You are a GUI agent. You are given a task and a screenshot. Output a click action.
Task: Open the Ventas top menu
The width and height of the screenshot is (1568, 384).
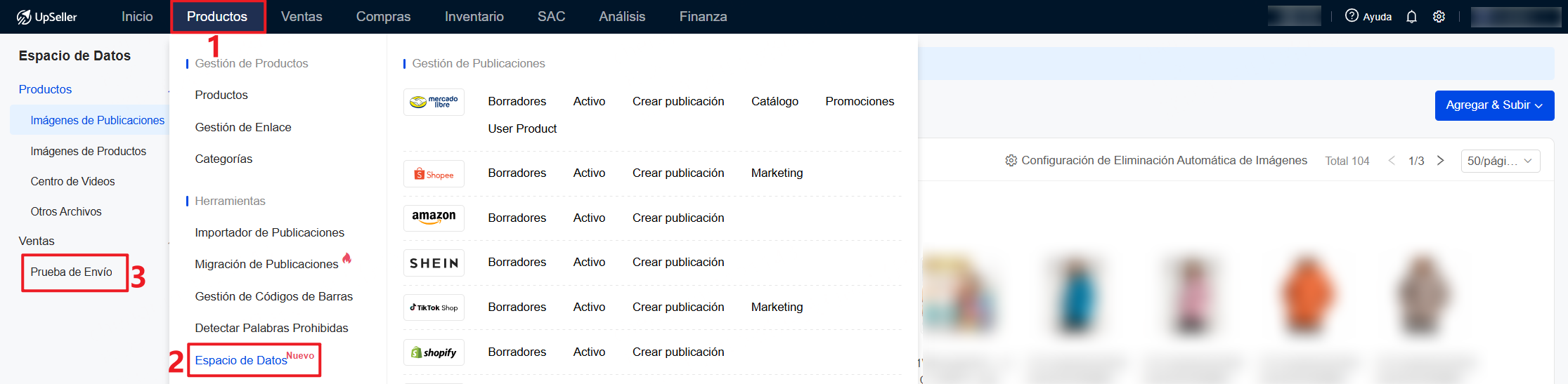[x=302, y=17]
